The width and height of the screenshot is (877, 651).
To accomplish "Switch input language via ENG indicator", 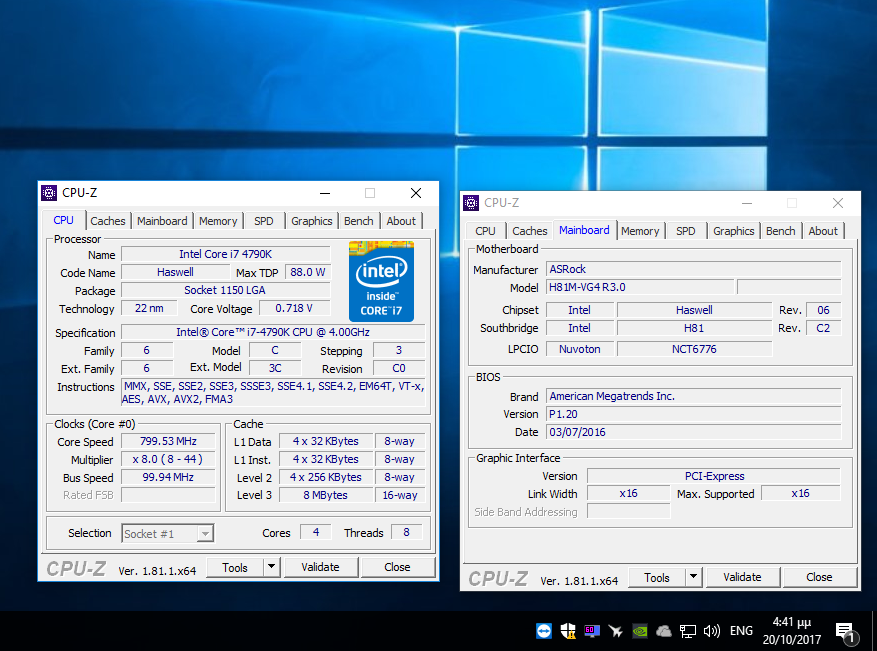I will click(x=741, y=631).
